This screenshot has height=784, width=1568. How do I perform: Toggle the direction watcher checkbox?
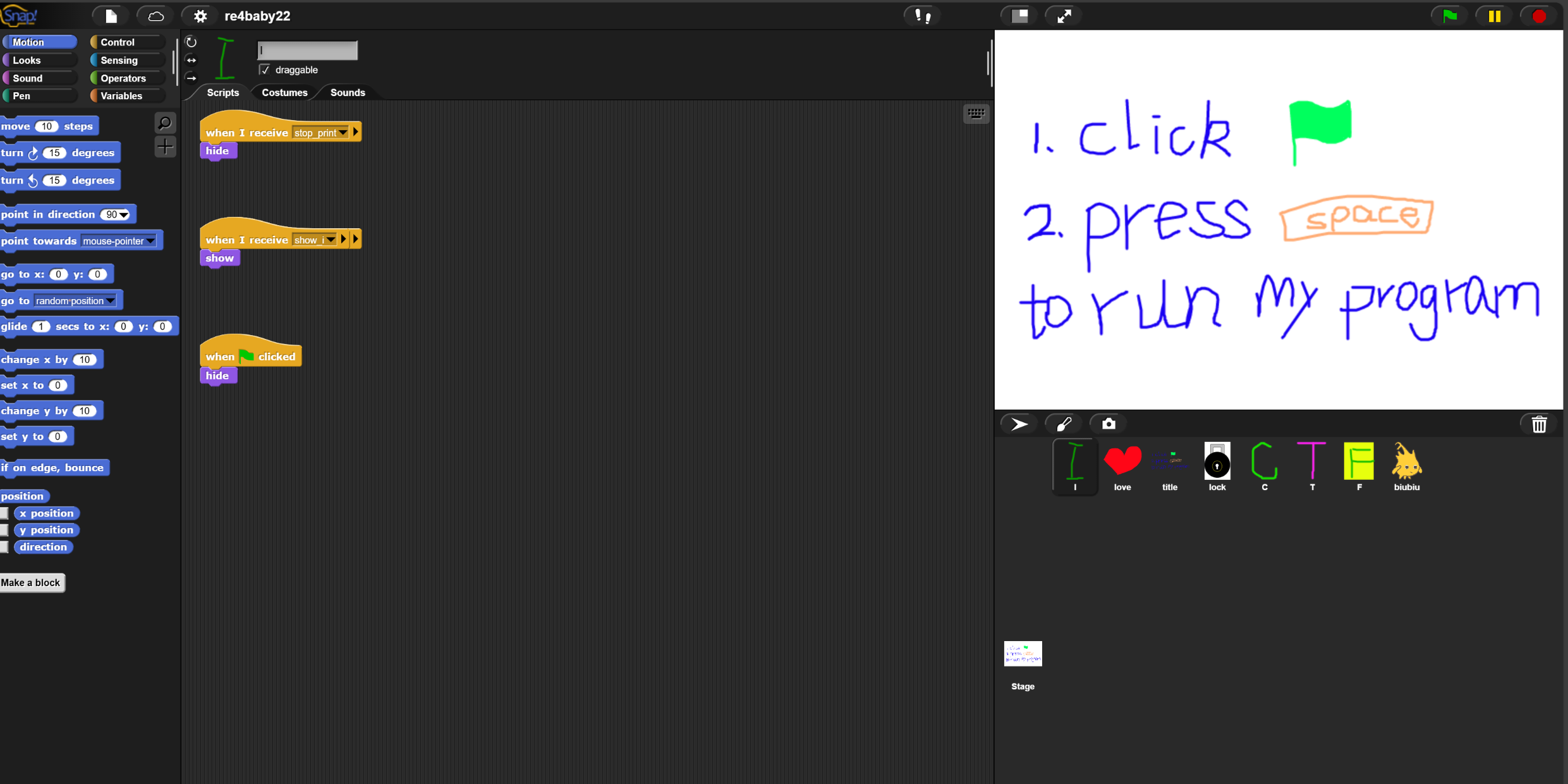tap(4, 547)
